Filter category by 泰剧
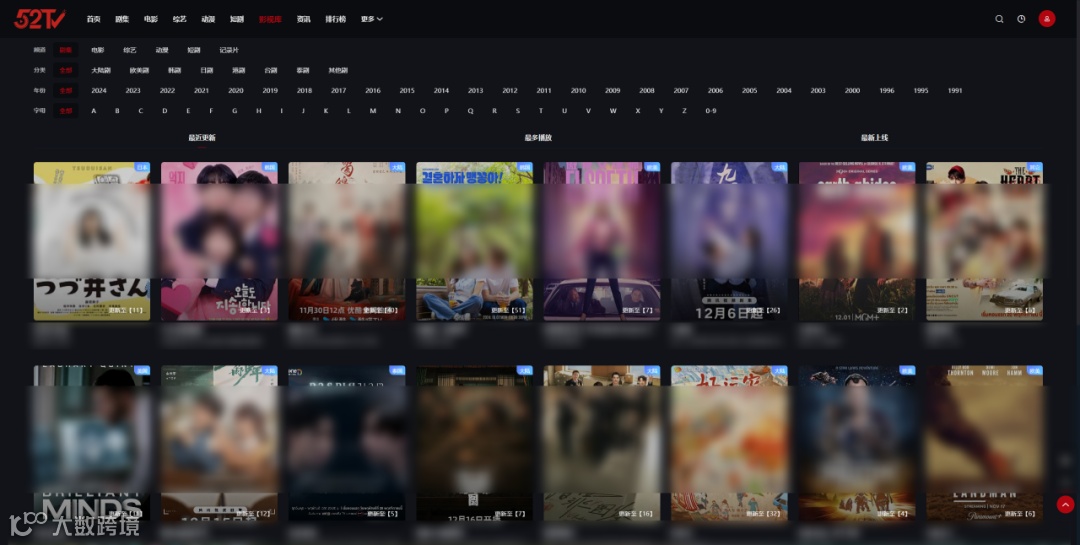 click(302, 70)
